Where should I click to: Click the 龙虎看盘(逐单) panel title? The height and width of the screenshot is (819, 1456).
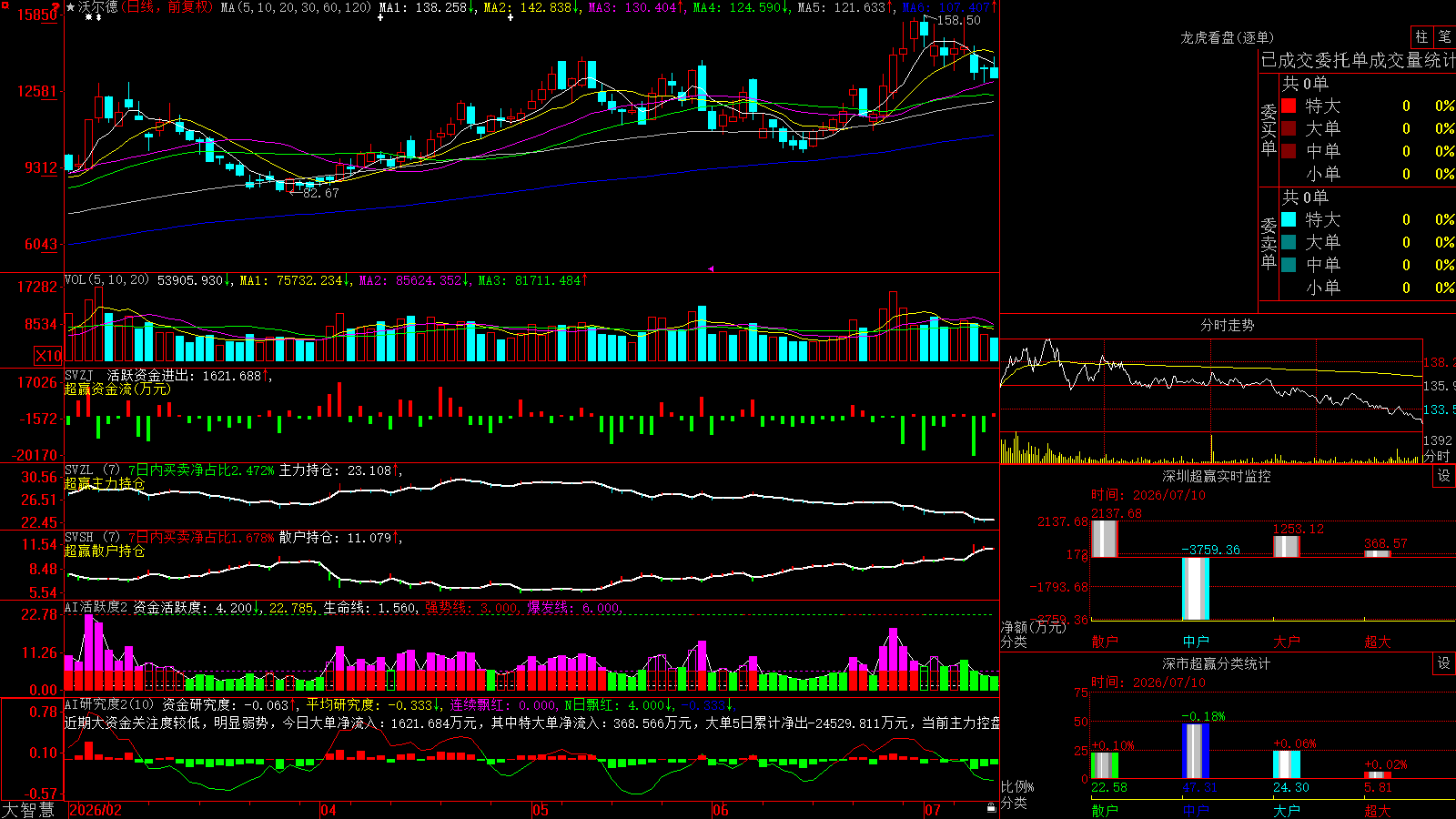pos(1227,37)
